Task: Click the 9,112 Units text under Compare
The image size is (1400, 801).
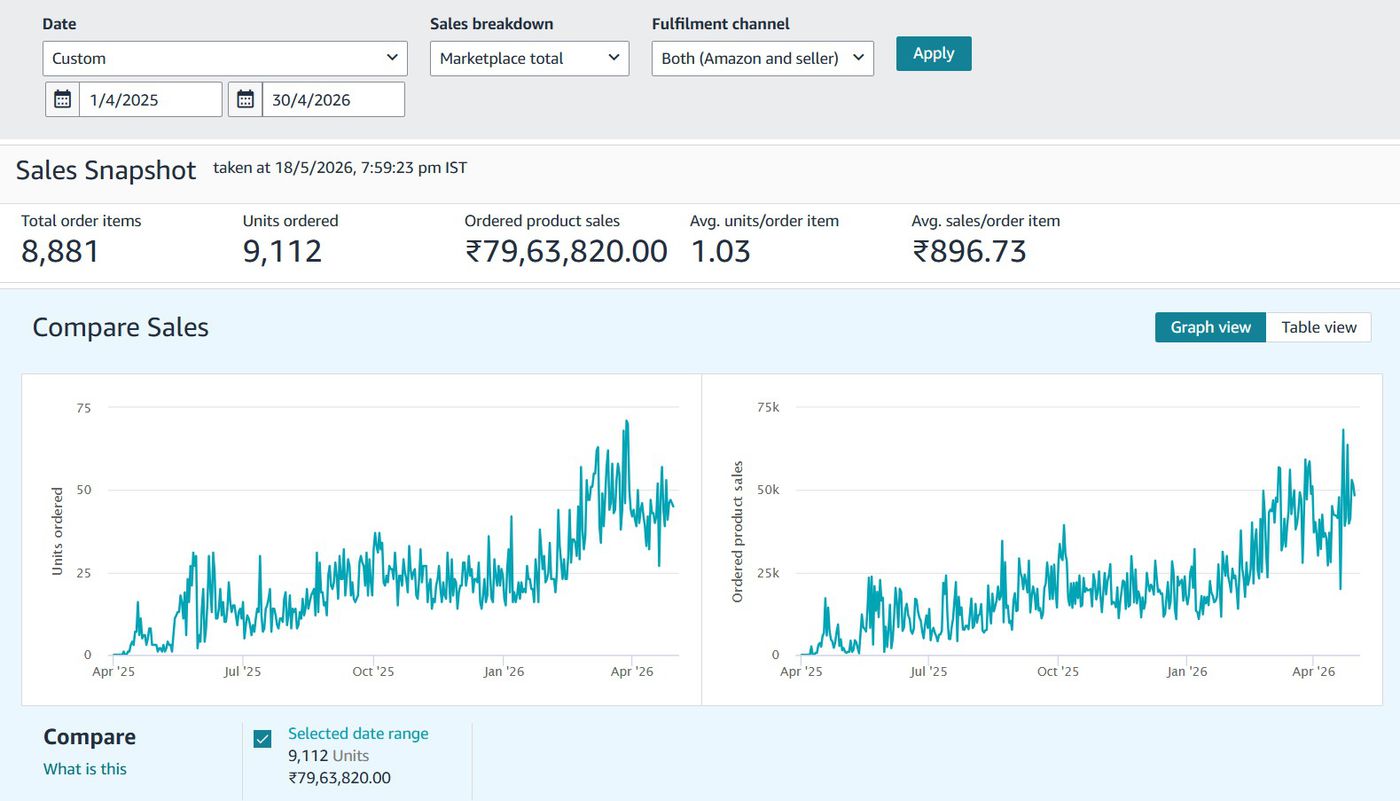Action: pyautogui.click(x=329, y=756)
